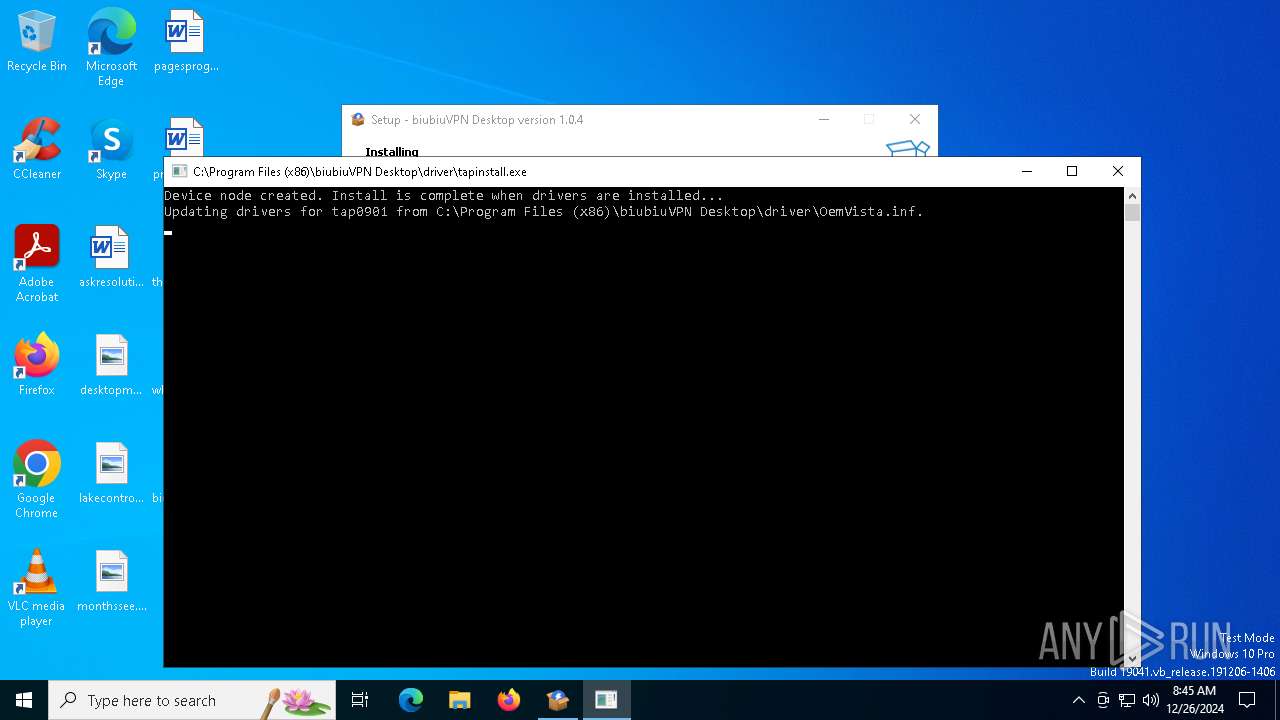Open the volume tray icon
Viewport: 1280px width, 720px height.
(x=1151, y=700)
